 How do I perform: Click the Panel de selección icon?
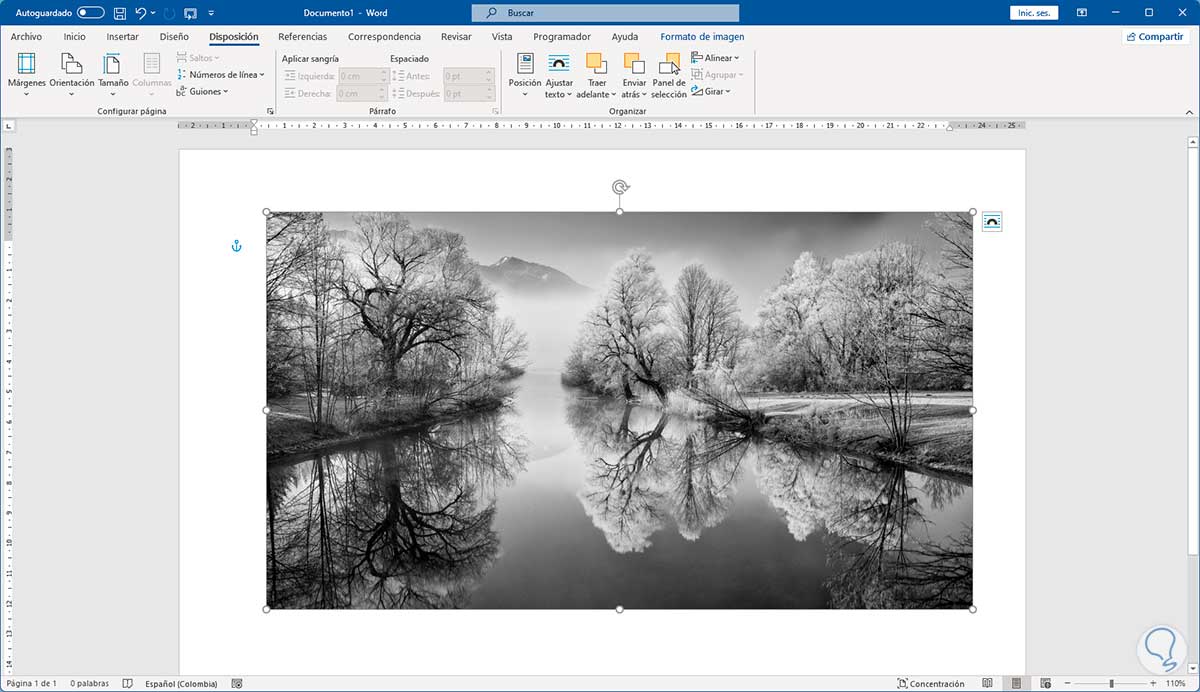point(669,64)
